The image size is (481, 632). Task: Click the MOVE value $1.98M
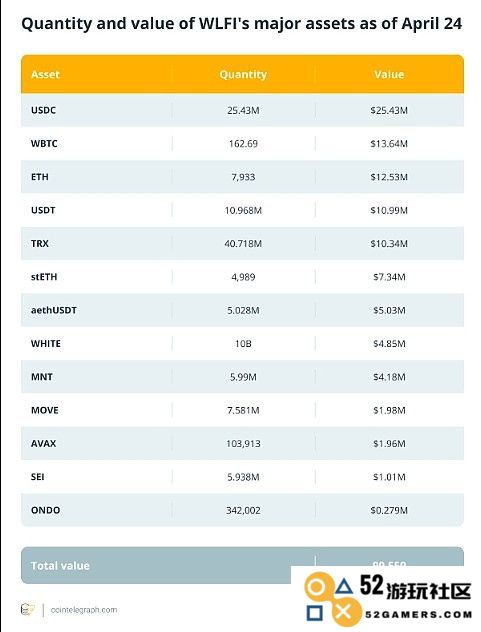[x=389, y=410]
